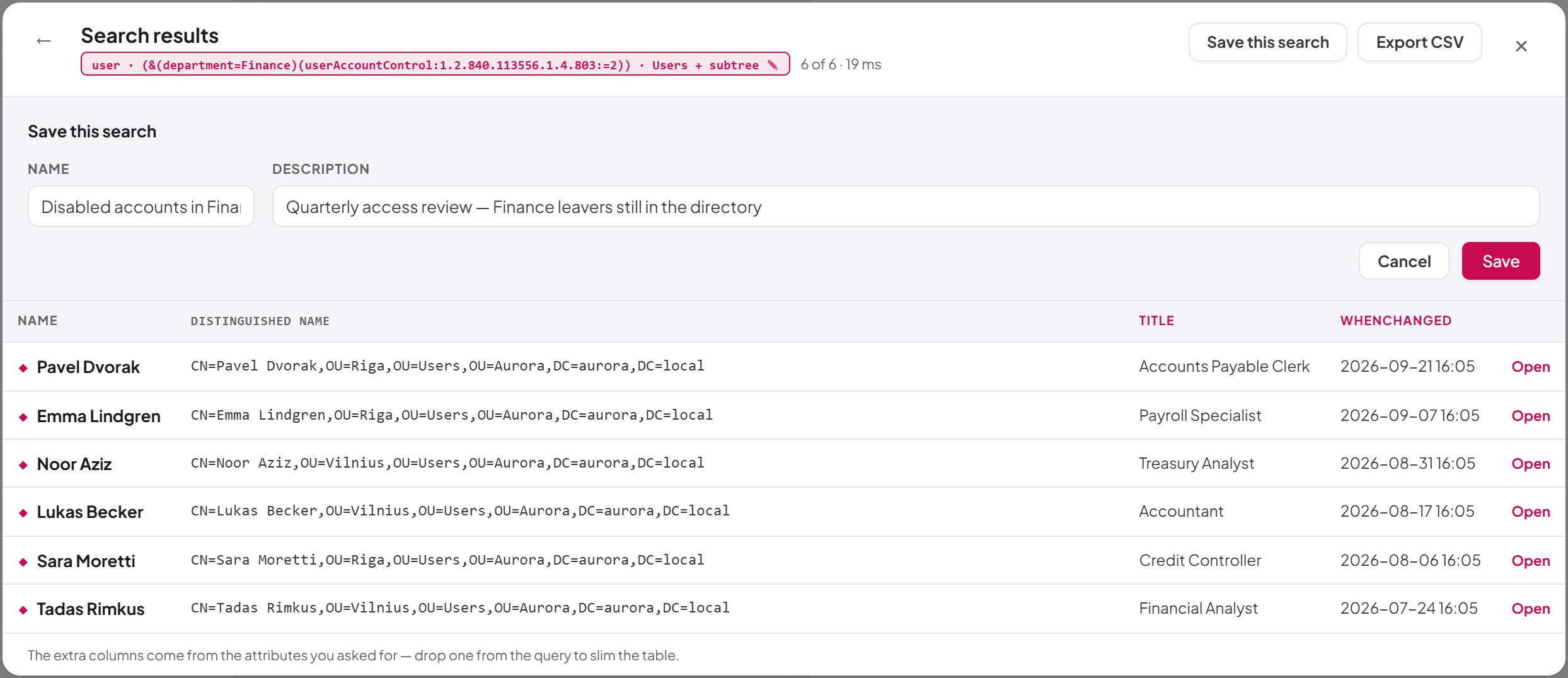Select the name Noor Aziz
This screenshot has width=1568, height=678.
[x=74, y=464]
